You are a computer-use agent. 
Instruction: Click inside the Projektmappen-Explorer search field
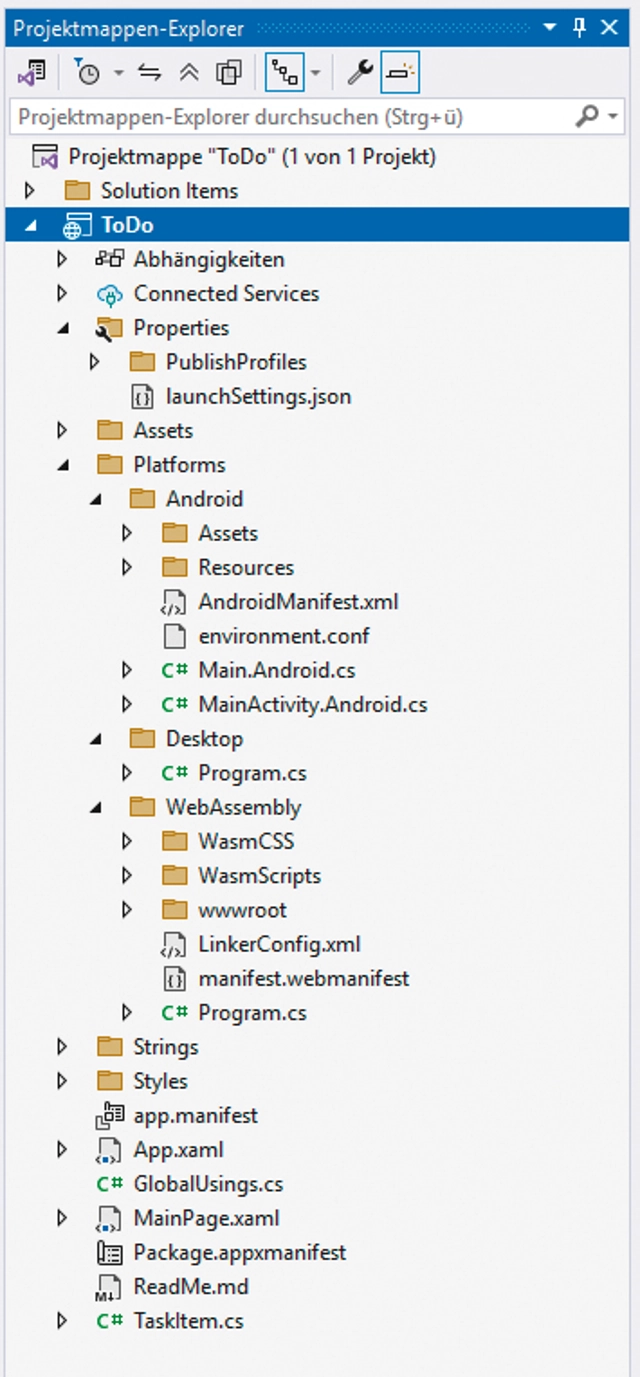(x=250, y=117)
